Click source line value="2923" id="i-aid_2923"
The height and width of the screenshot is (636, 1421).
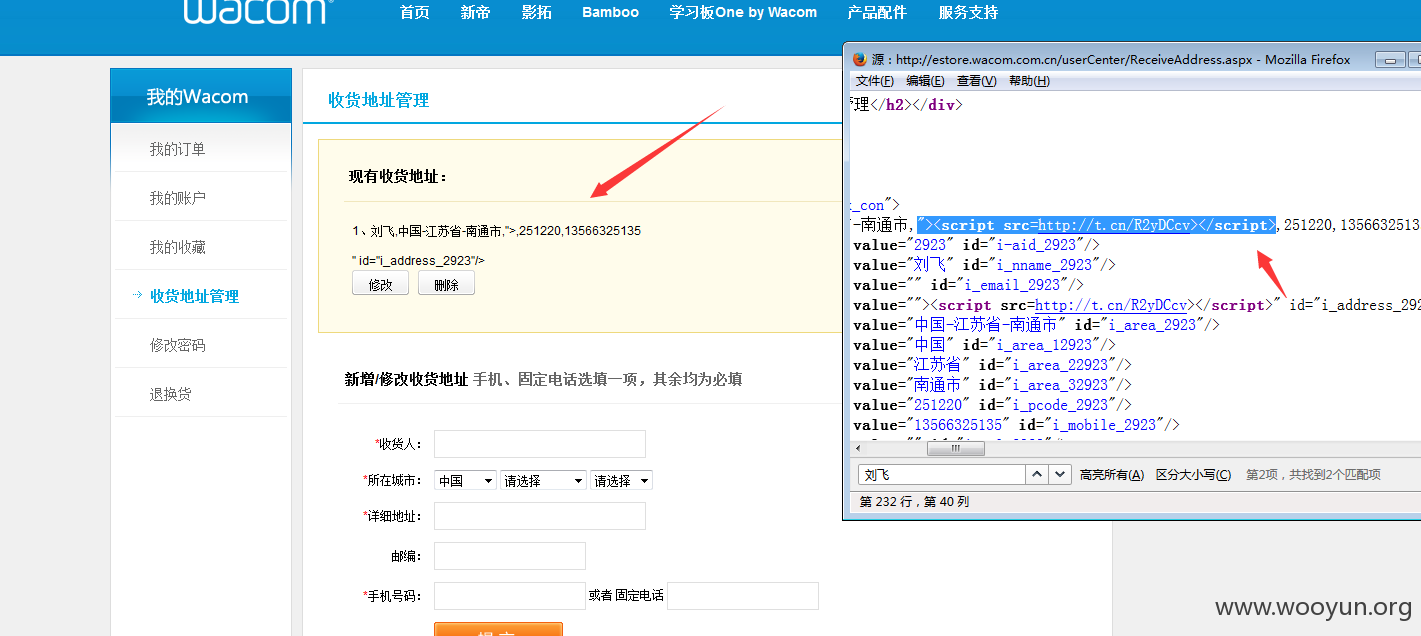pos(977,245)
